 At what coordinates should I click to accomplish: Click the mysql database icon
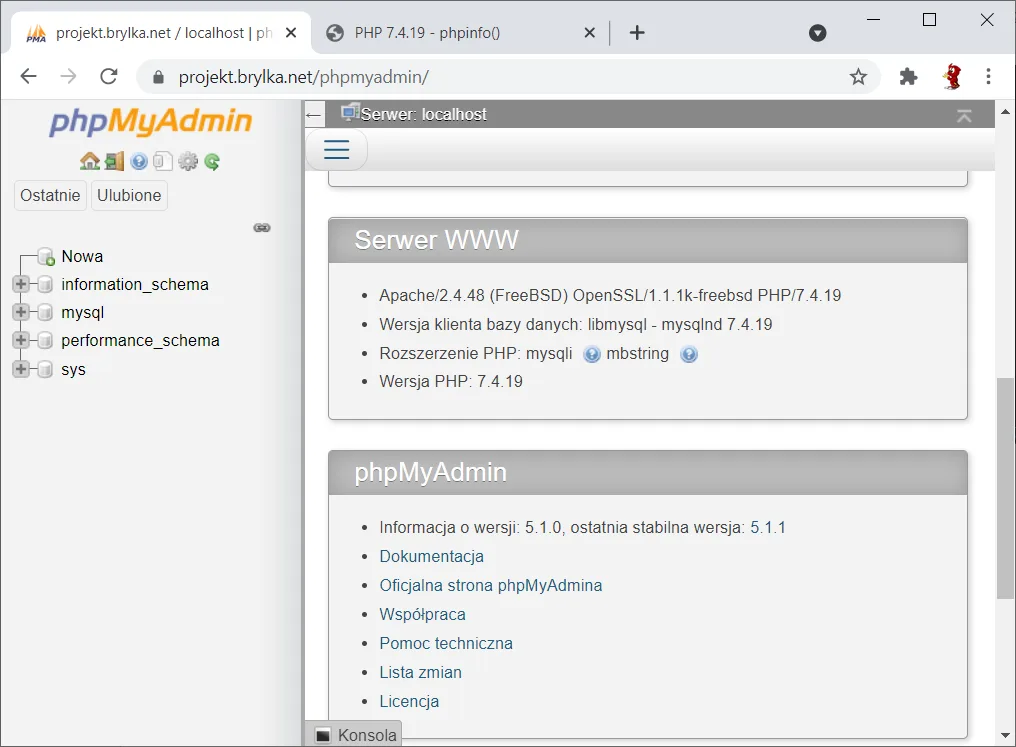[x=45, y=312]
